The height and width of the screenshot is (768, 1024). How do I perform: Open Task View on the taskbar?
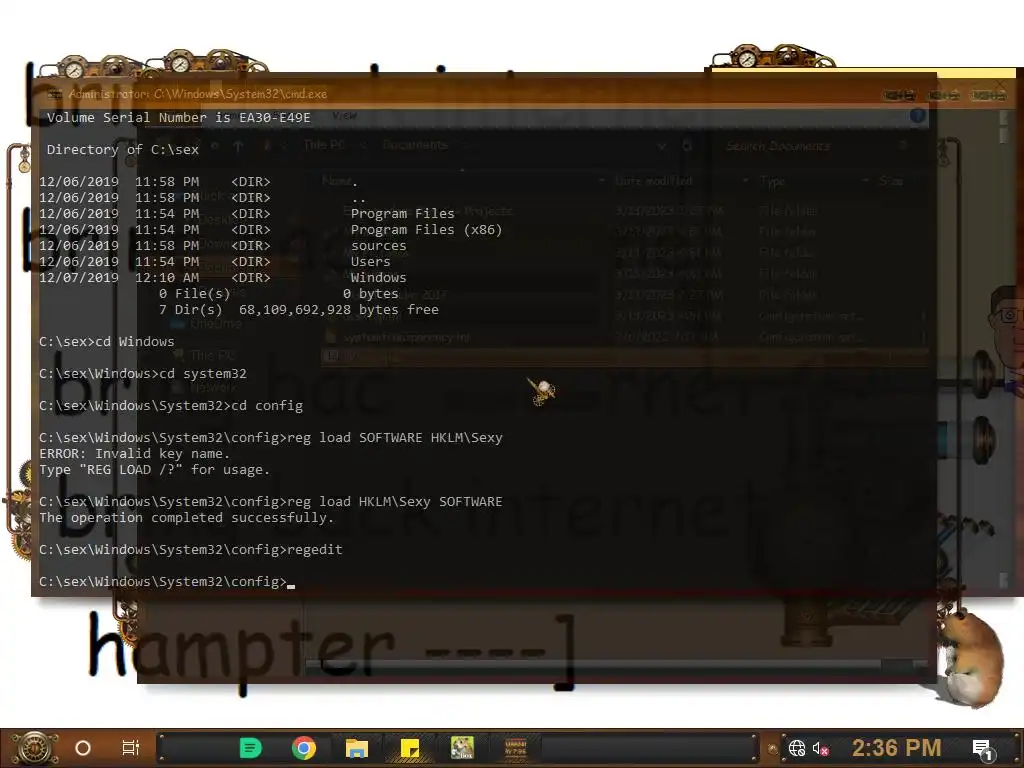point(131,748)
